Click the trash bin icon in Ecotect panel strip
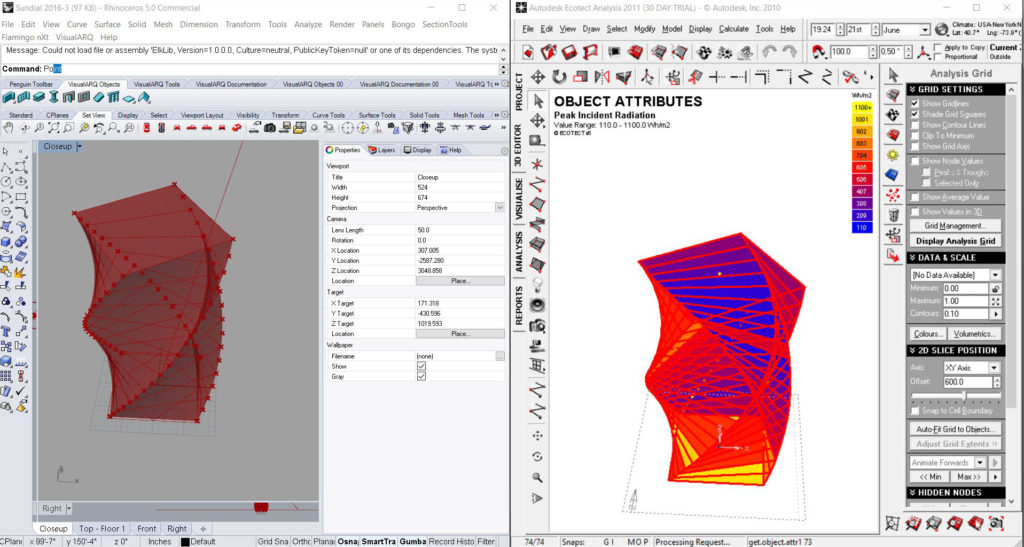 (893, 215)
